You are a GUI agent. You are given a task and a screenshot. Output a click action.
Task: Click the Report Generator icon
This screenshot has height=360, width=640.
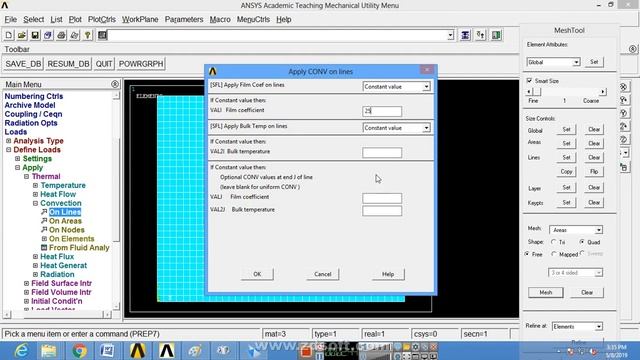coord(74,35)
